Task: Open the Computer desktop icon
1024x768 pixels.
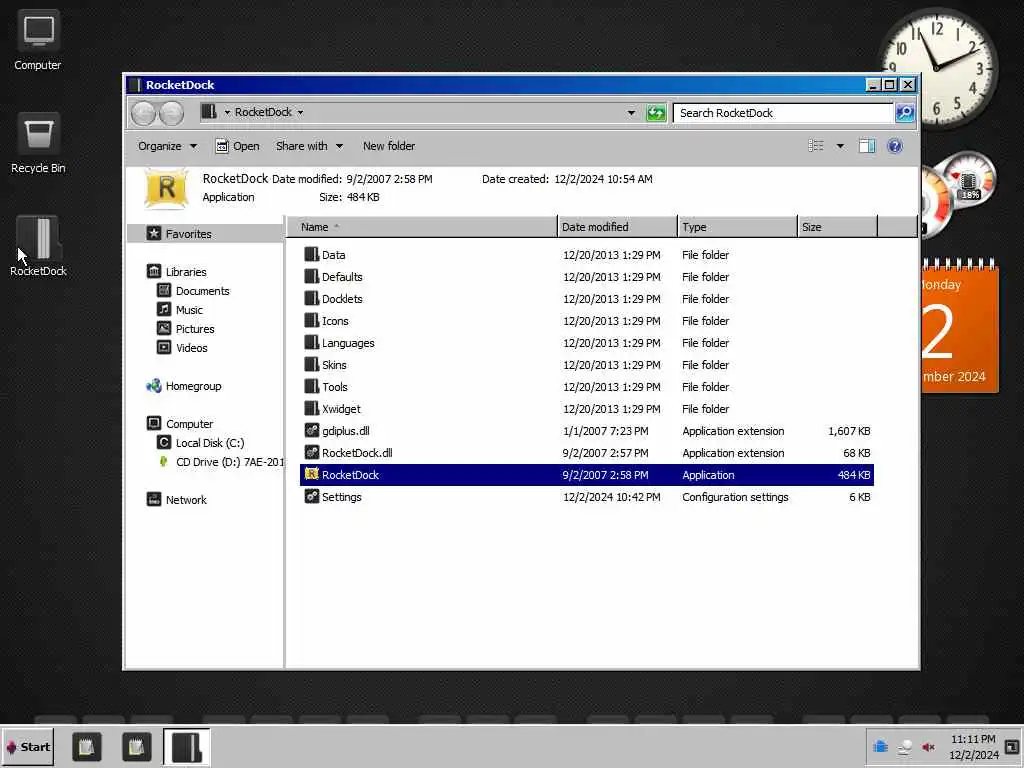Action: (38, 40)
